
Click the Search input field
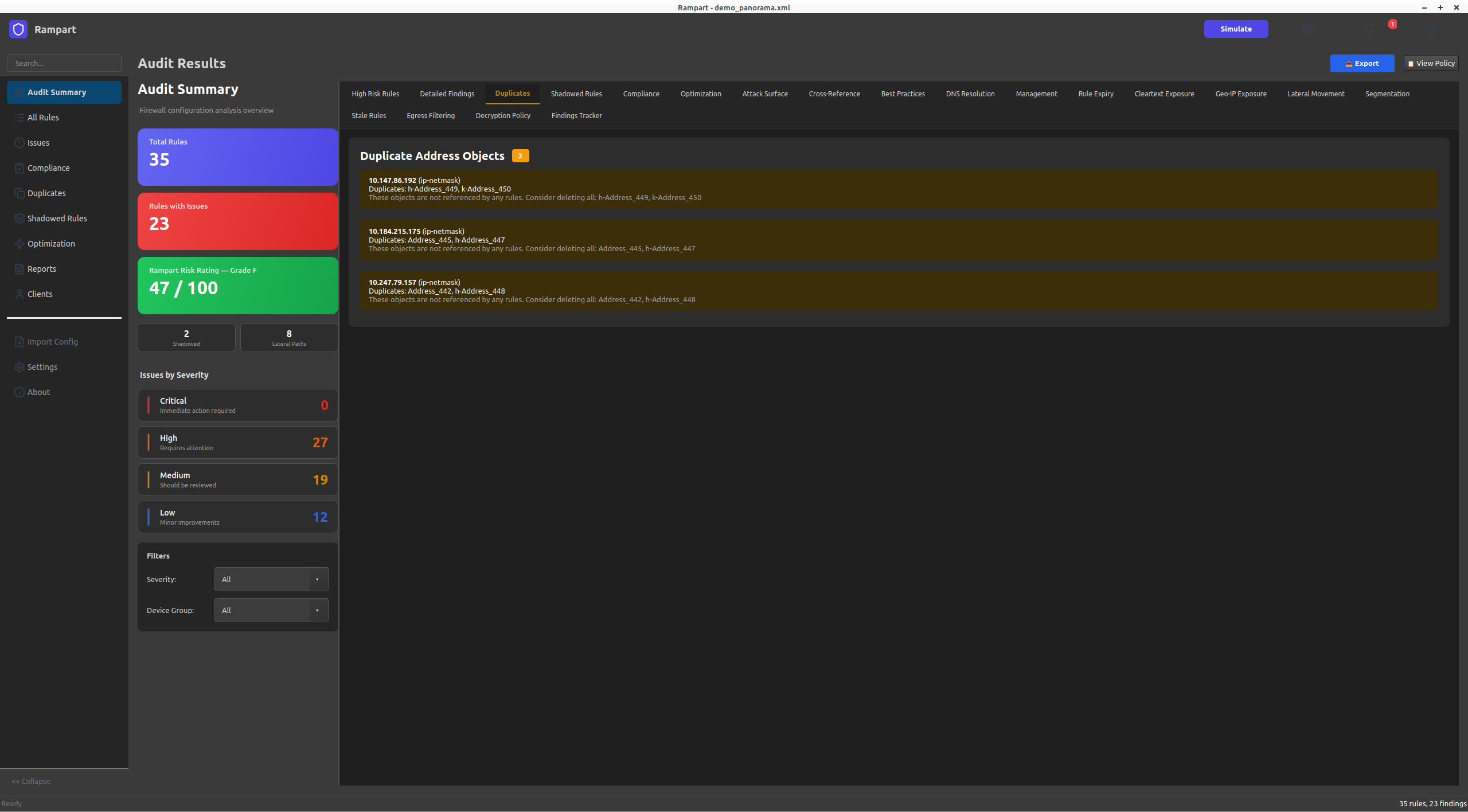coord(64,63)
